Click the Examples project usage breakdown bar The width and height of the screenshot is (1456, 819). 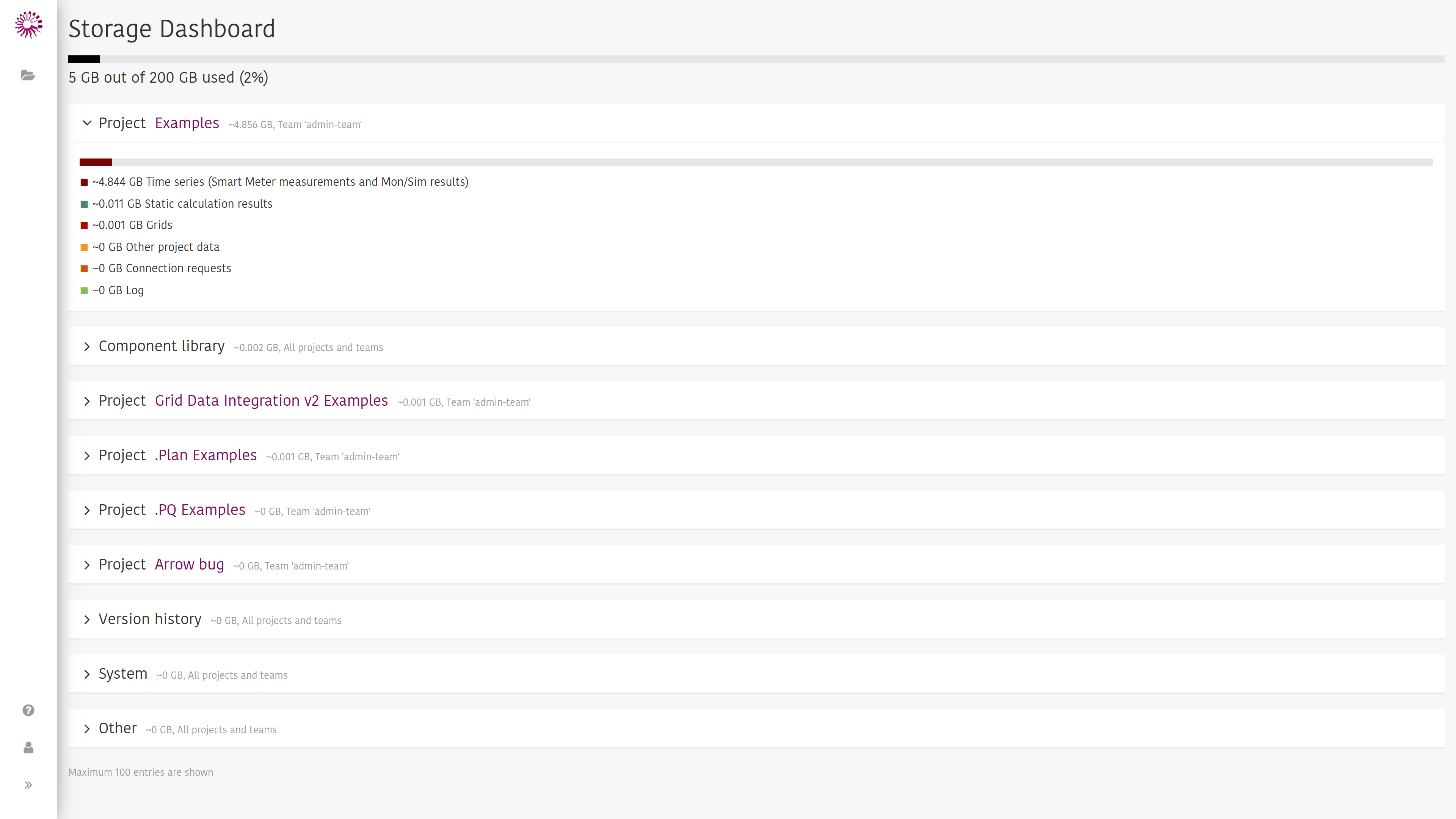pos(756,162)
